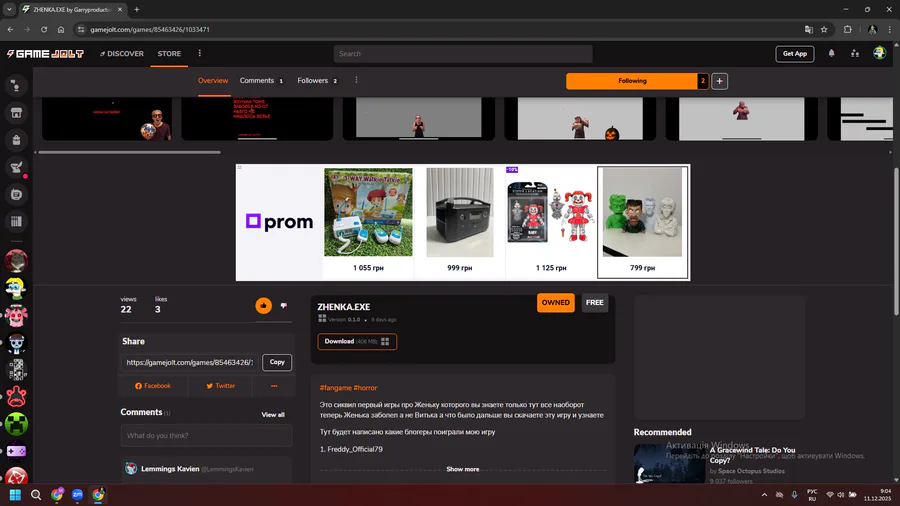Image resolution: width=900 pixels, height=506 pixels.
Task: Open the figurine busts ad priced 799 грн
Action: point(642,222)
